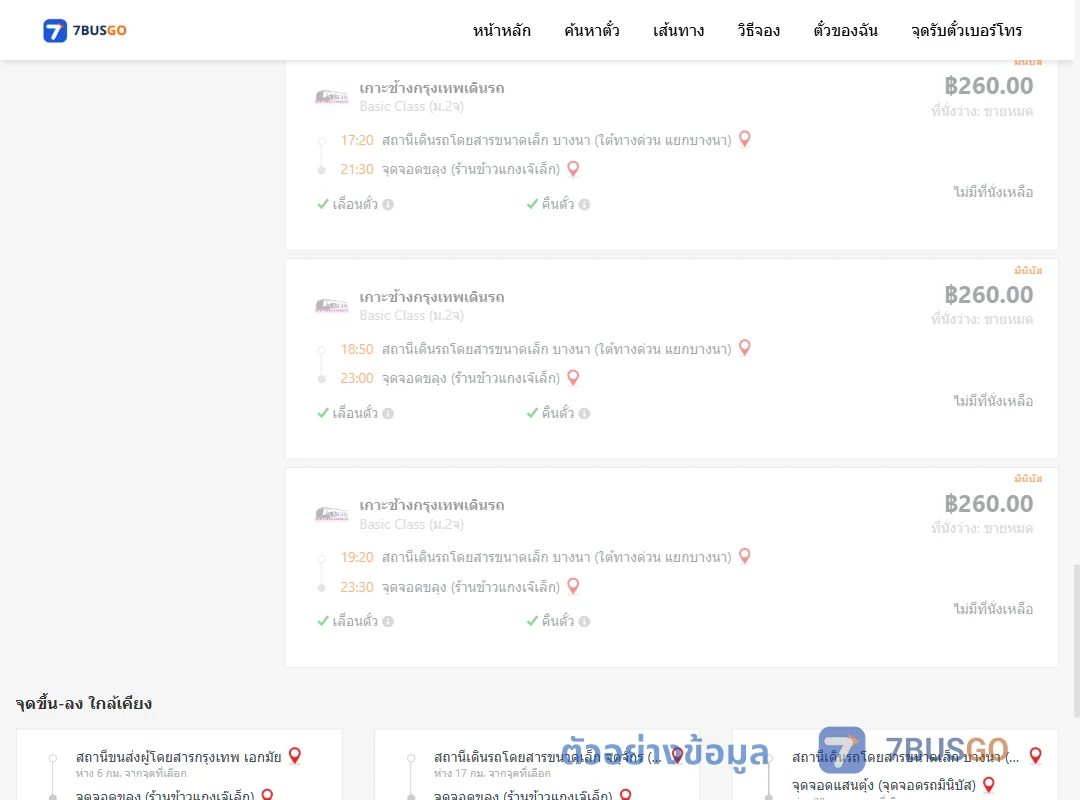Open map pin for 17:20 departure station
The image size is (1080, 800).
(x=745, y=139)
